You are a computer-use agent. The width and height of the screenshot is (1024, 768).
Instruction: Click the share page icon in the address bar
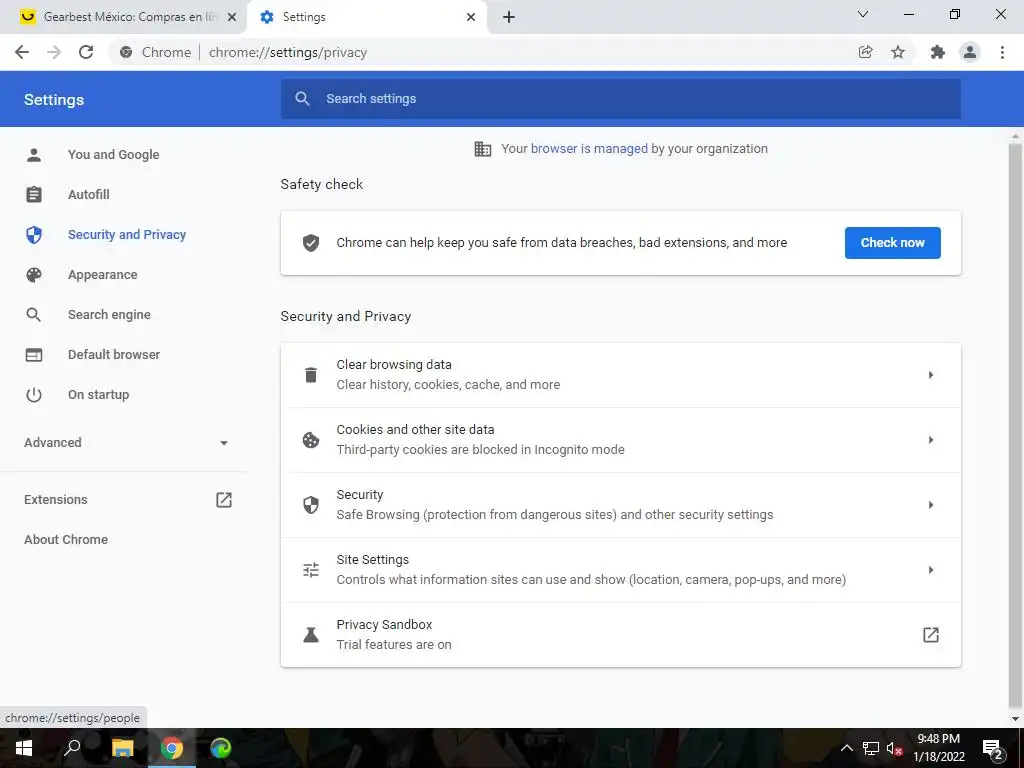[x=865, y=52]
